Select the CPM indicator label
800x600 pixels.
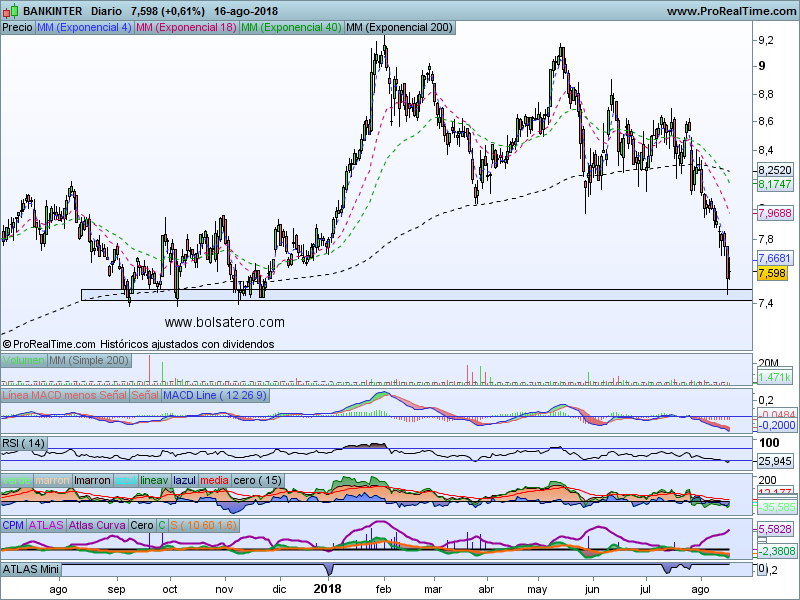(x=14, y=525)
